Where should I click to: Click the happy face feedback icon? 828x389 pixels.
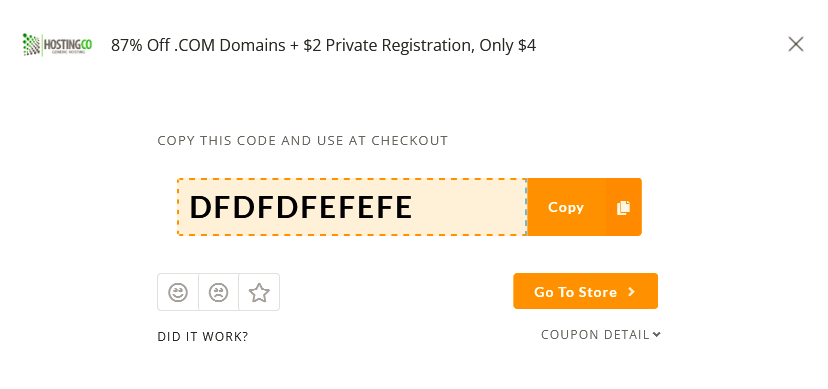pyautogui.click(x=178, y=292)
